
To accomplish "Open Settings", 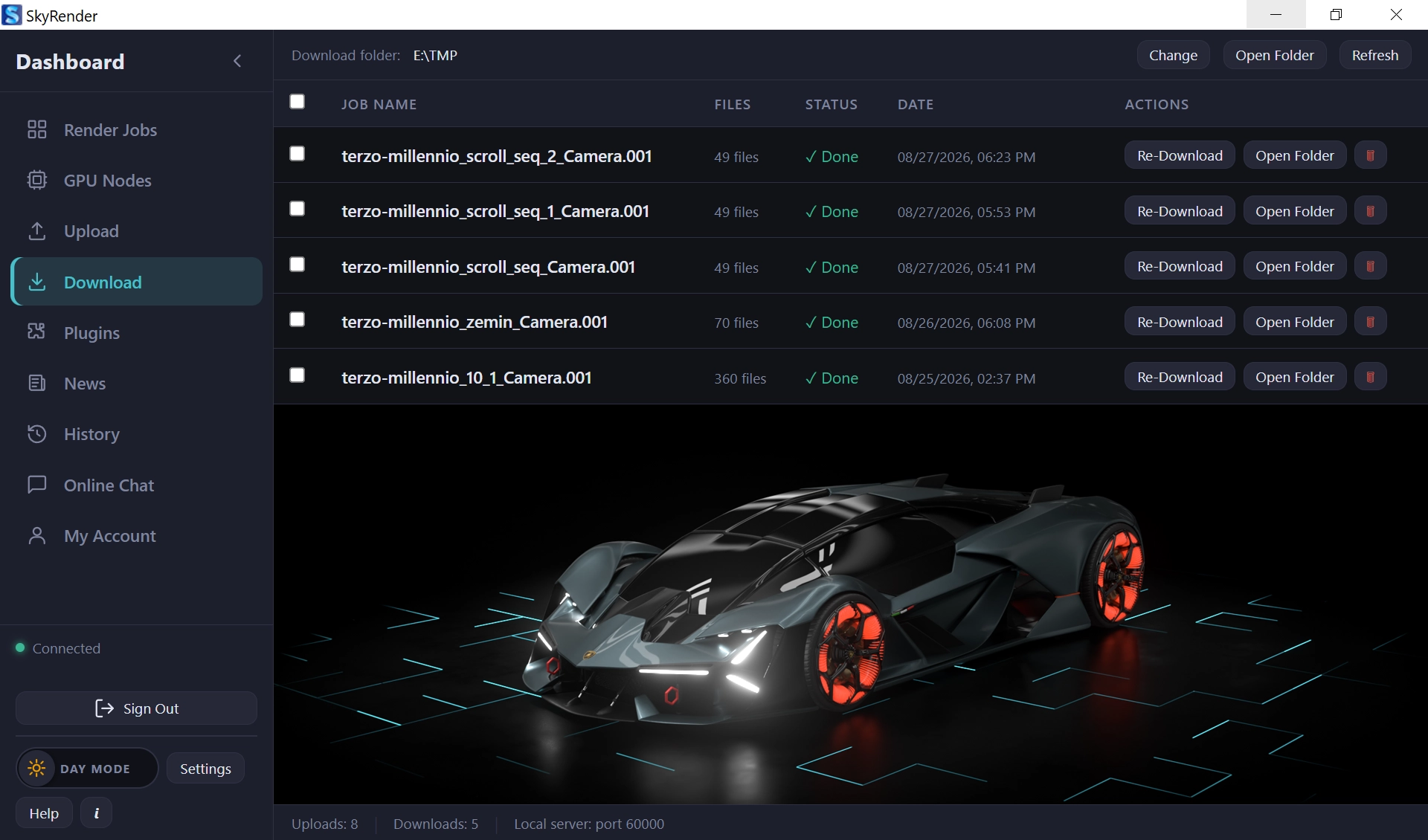I will 205,769.
